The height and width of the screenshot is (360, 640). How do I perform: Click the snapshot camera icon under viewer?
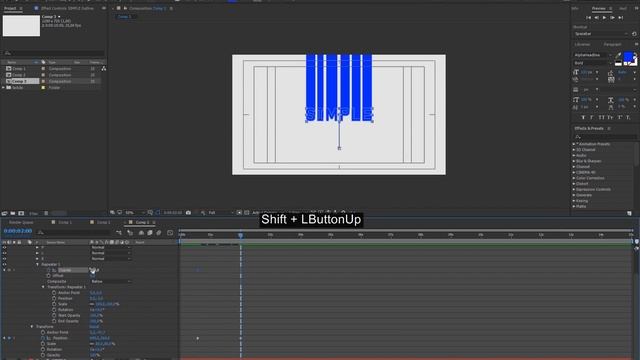[188, 213]
